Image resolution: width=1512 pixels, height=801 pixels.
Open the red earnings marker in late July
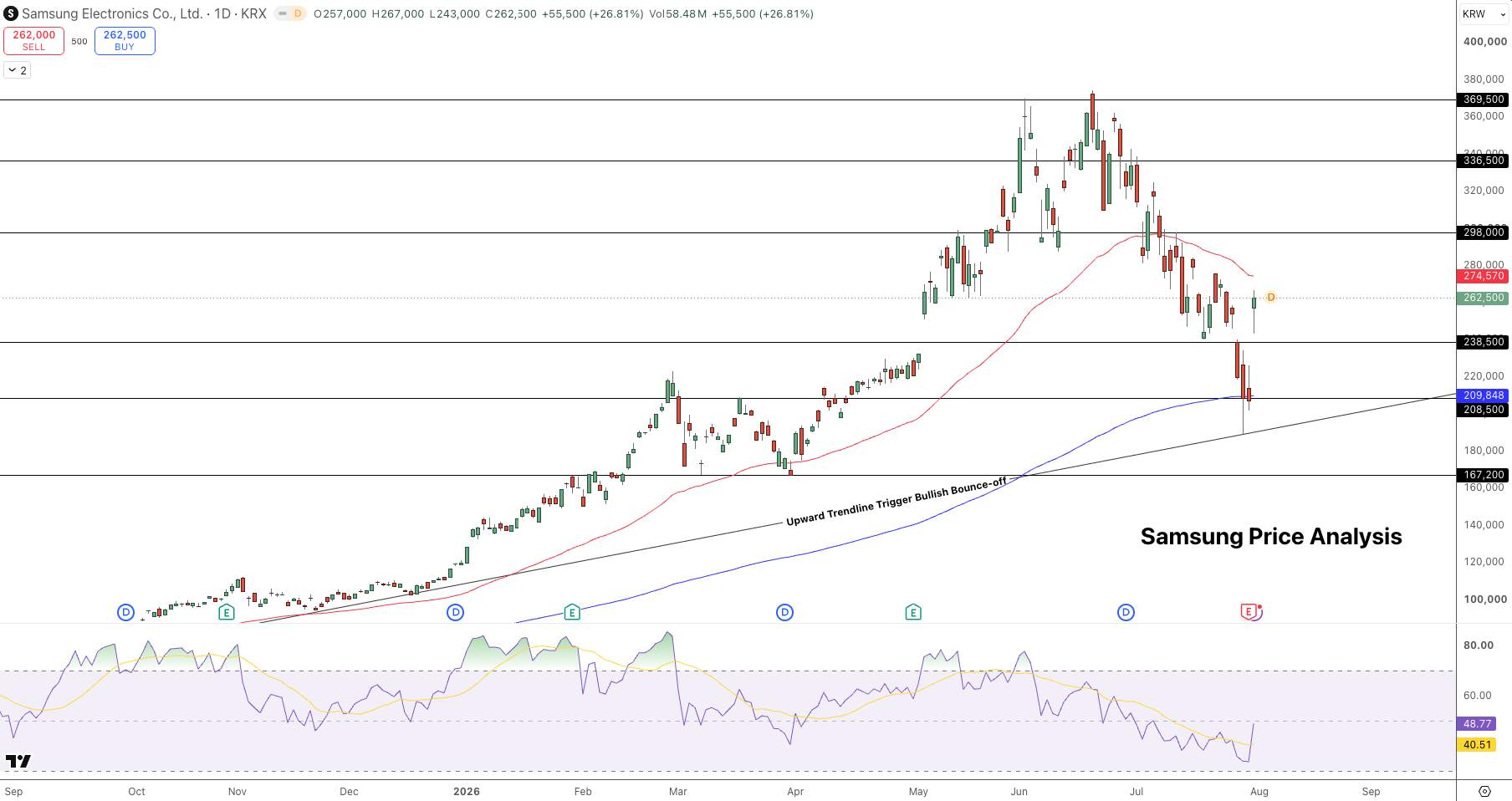(1250, 612)
